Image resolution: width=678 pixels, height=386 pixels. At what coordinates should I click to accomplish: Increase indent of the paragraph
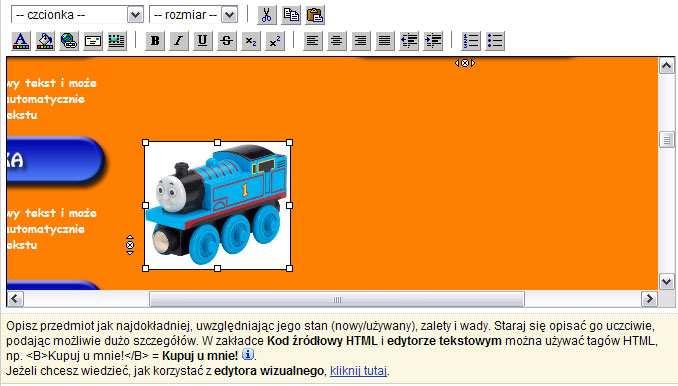pos(433,41)
